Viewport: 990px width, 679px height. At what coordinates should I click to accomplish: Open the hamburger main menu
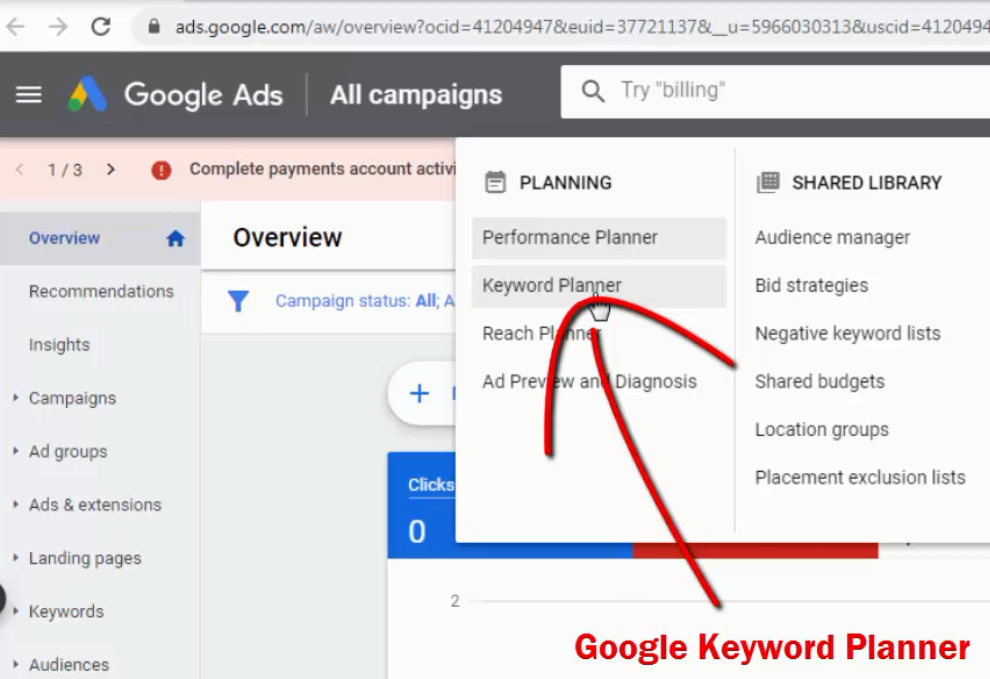tap(29, 95)
